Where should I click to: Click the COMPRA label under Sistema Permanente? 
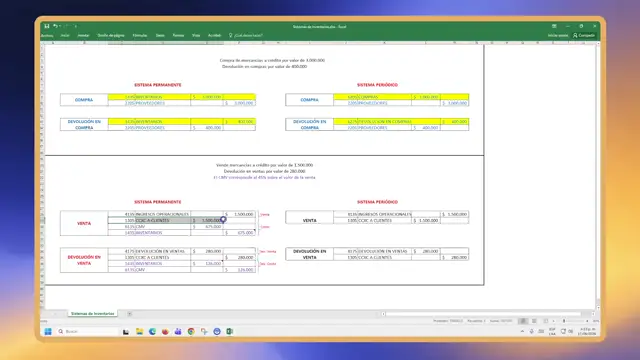(x=84, y=100)
